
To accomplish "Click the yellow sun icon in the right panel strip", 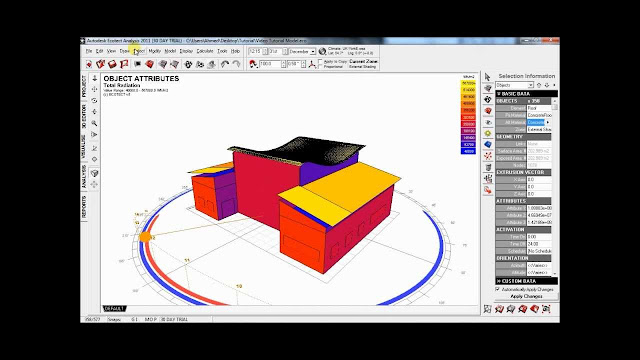I will coord(487,133).
